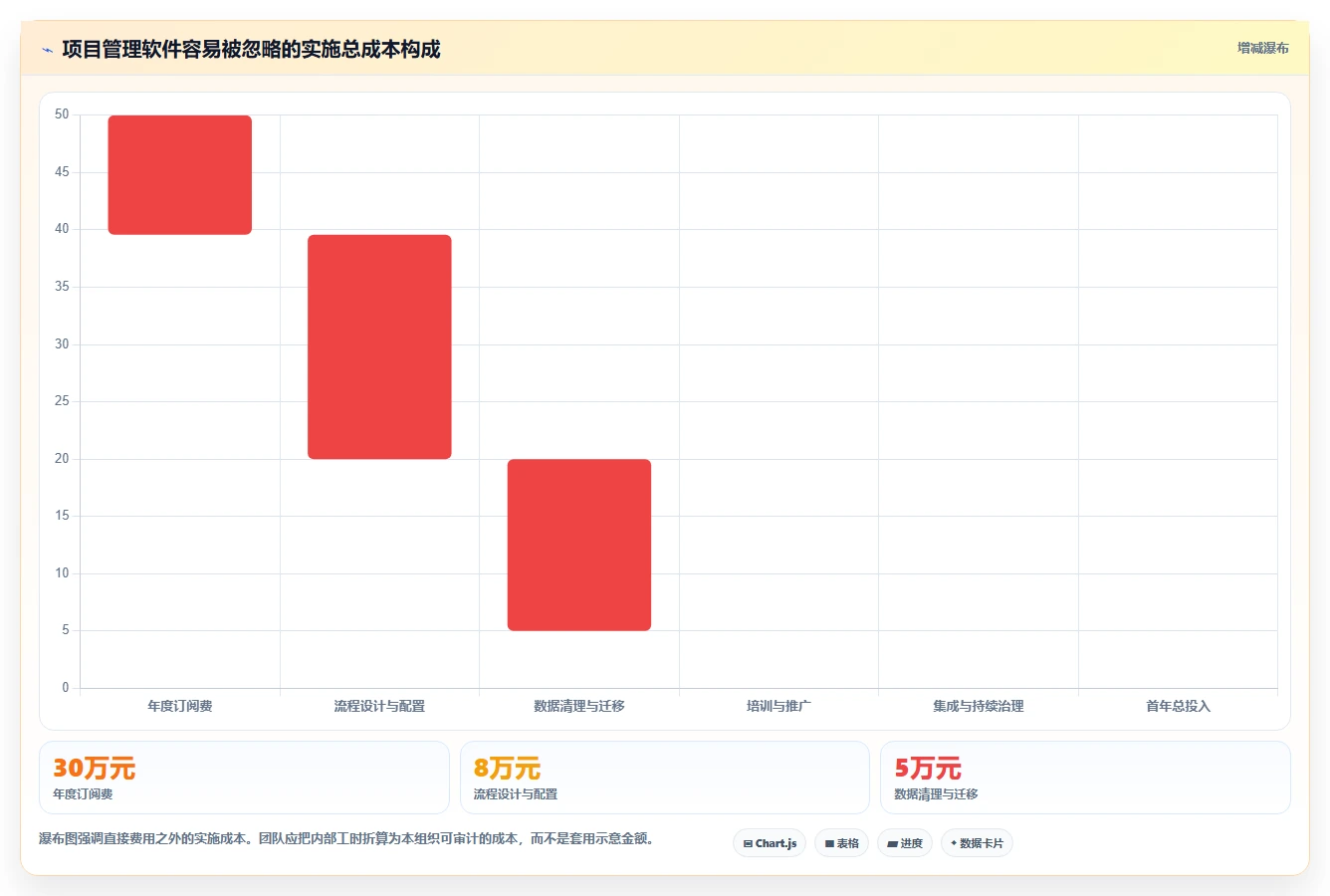Image resolution: width=1330 pixels, height=896 pixels.
Task: Click the chart title 项目管理软件容易被忽略的实施总成本构成
Action: [251, 49]
